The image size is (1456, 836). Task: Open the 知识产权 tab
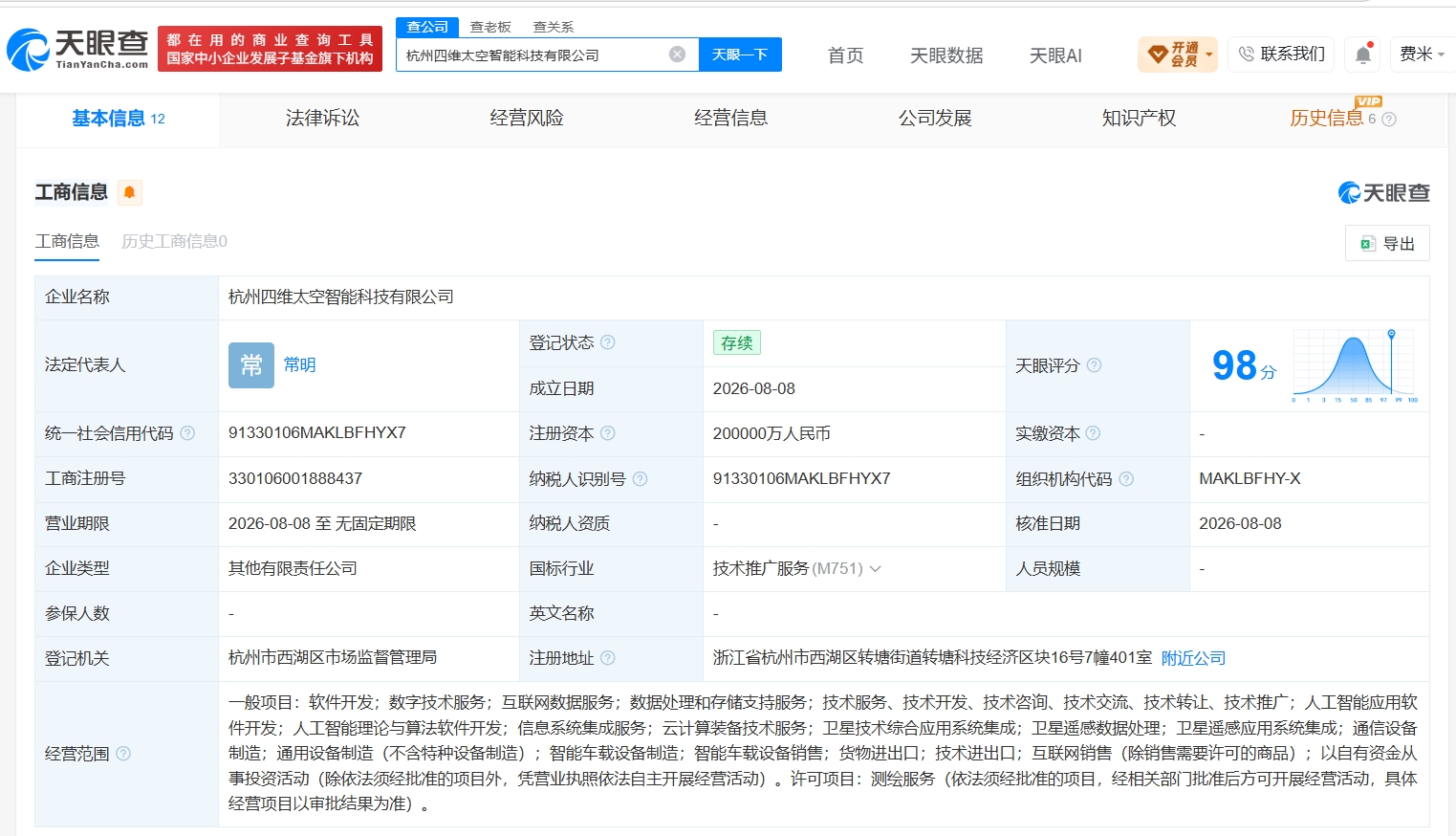[1139, 119]
